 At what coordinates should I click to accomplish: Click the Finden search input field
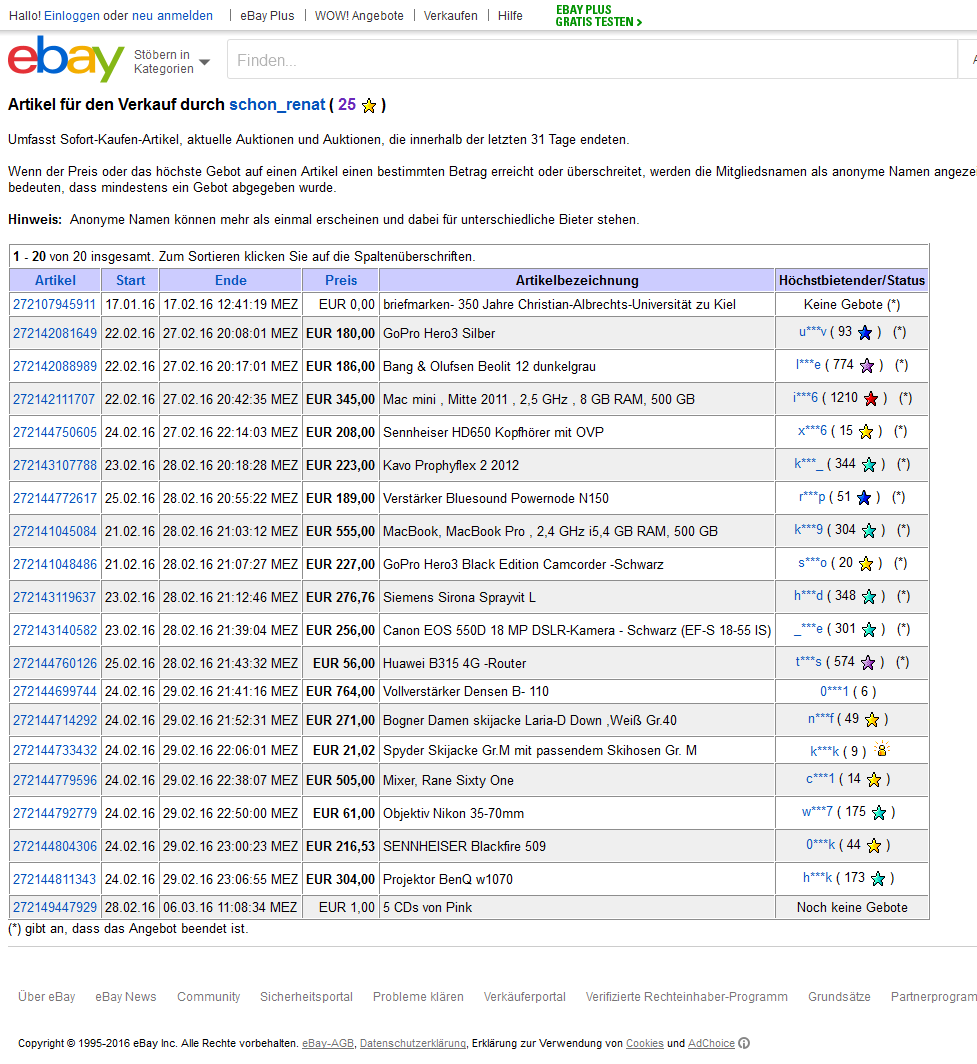coord(592,60)
